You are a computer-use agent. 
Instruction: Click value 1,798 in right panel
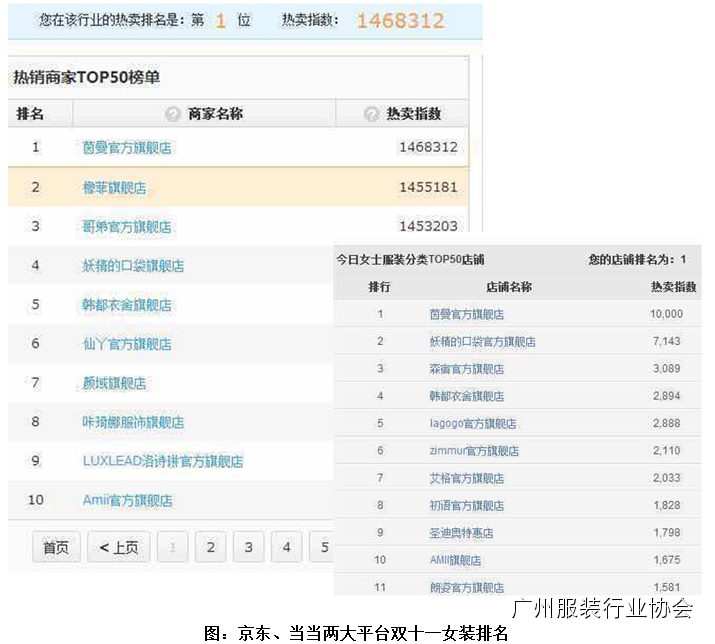(x=667, y=533)
